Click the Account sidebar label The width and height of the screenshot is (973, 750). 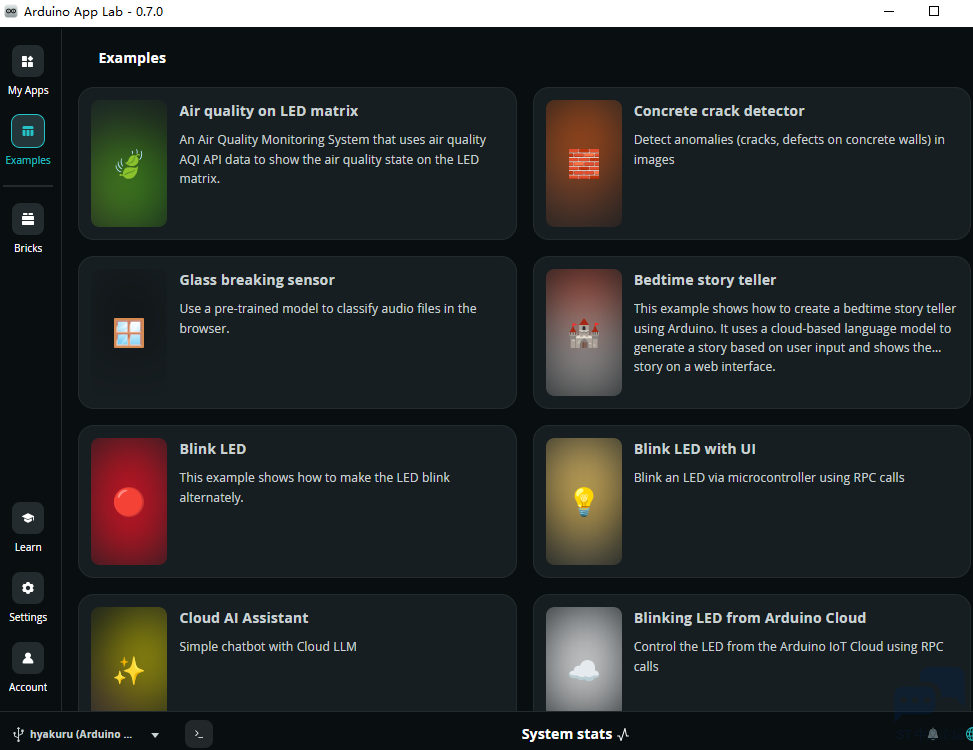tap(28, 687)
